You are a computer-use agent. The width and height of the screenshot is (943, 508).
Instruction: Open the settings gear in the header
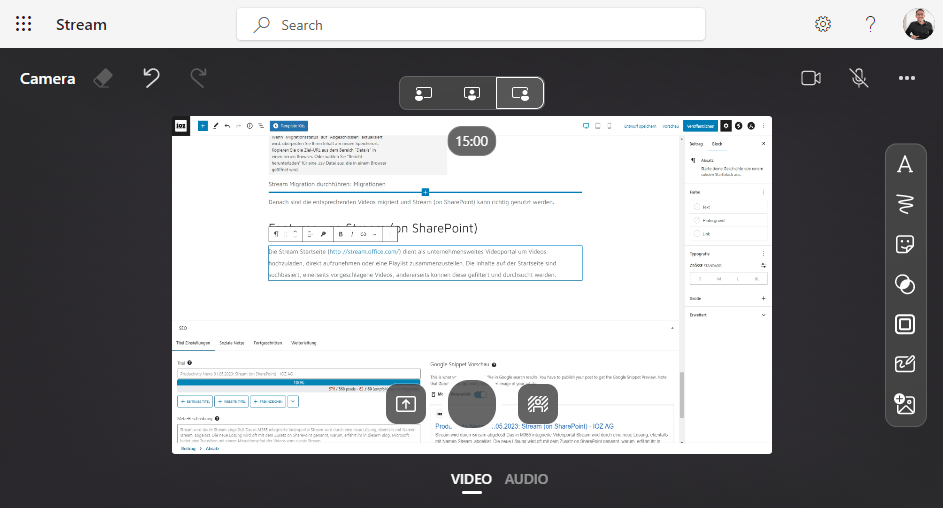823,24
